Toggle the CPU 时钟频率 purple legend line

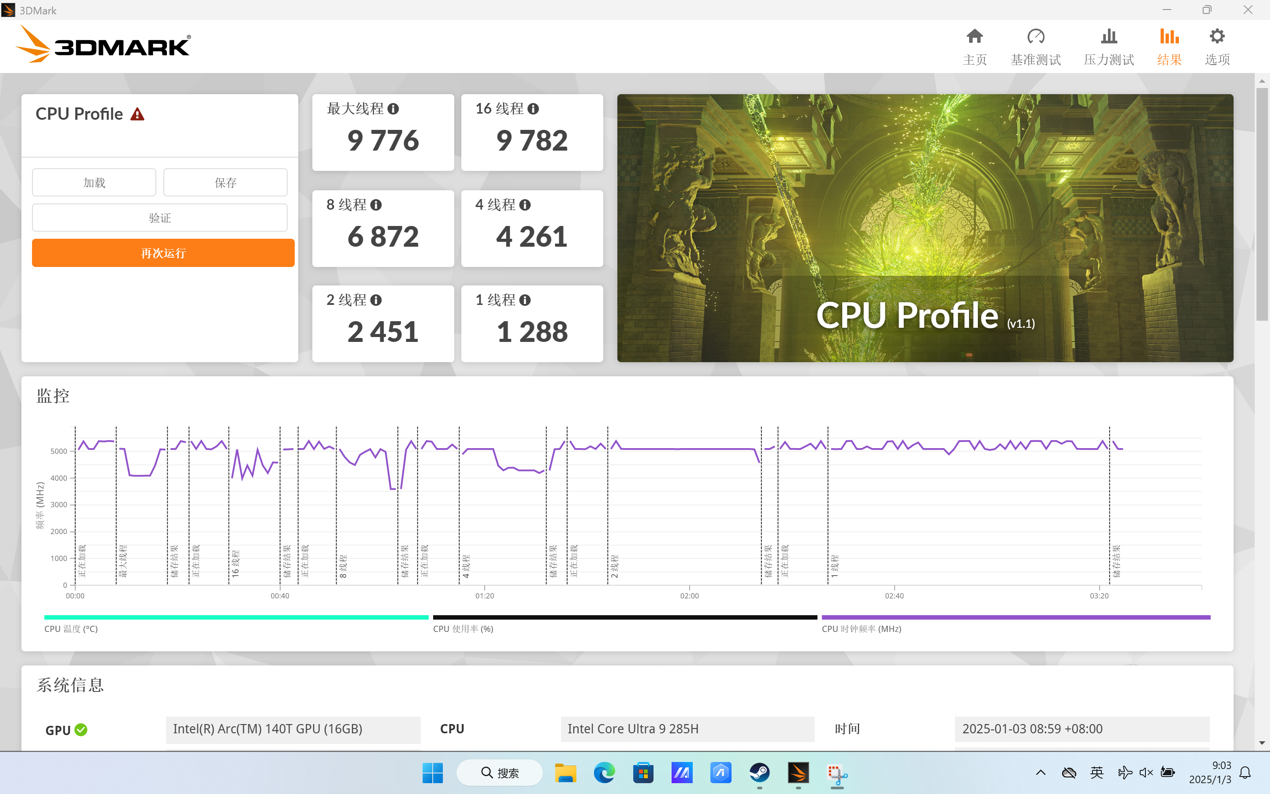tap(1015, 618)
